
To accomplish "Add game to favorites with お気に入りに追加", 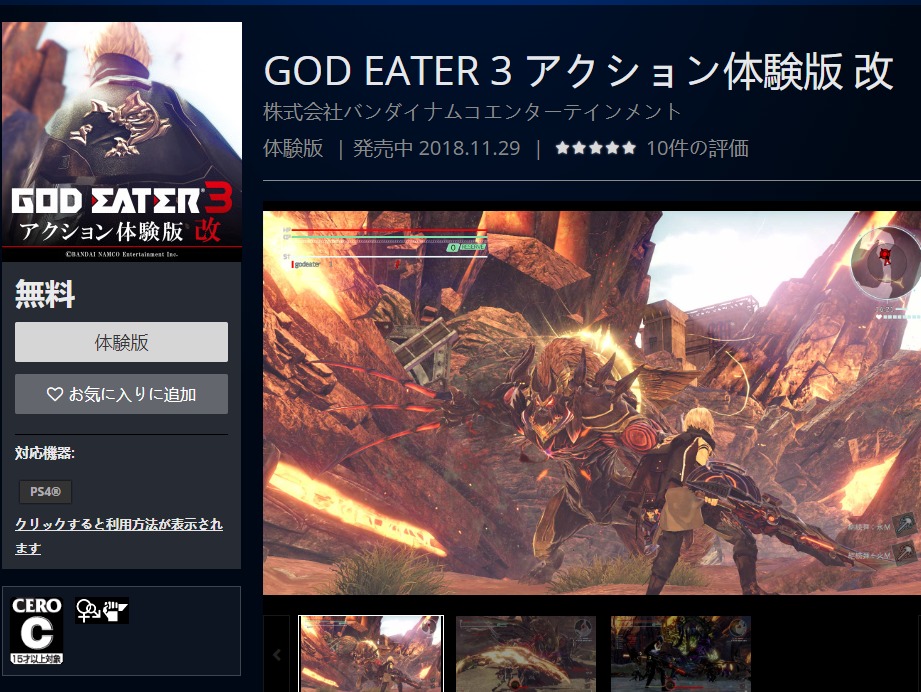I will click(x=121, y=394).
